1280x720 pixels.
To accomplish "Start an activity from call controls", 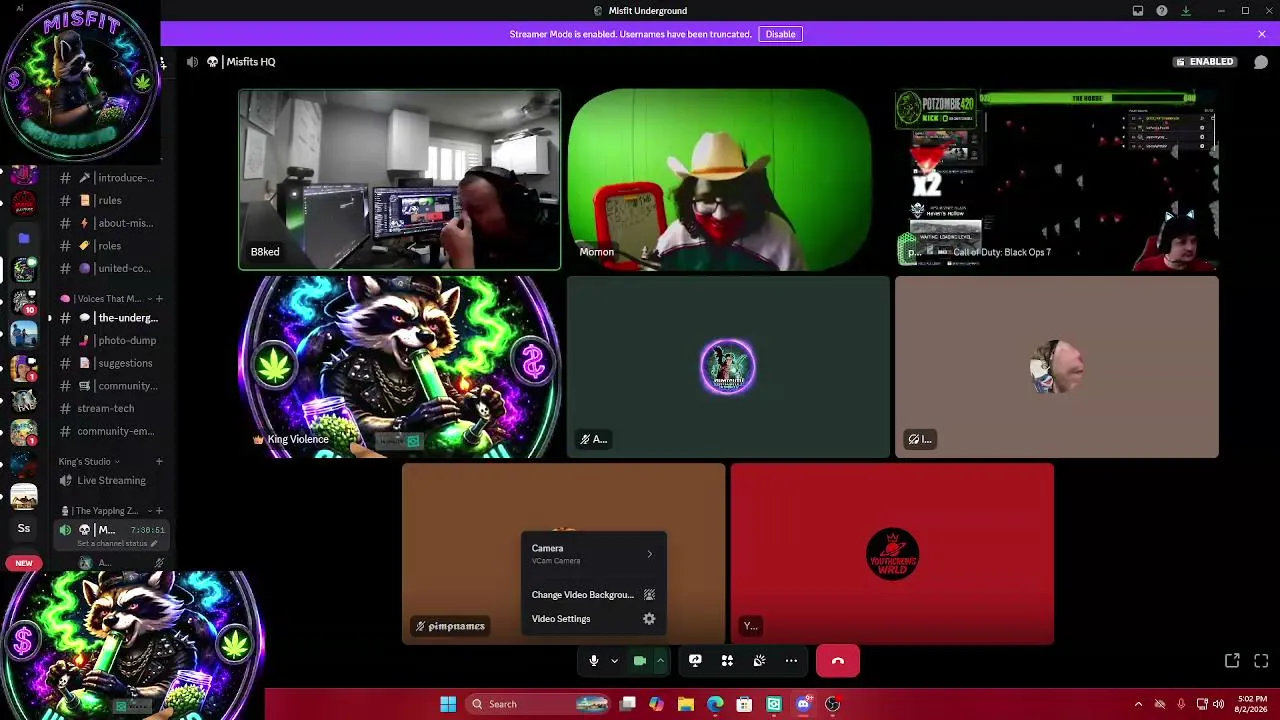I will point(727,661).
